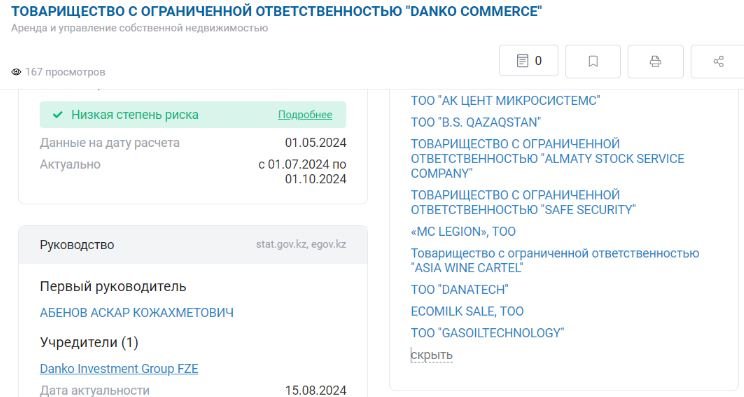Viewport: 744px width, 397px height.
Task: Open SAFE SECURITY company link
Action: 523,203
